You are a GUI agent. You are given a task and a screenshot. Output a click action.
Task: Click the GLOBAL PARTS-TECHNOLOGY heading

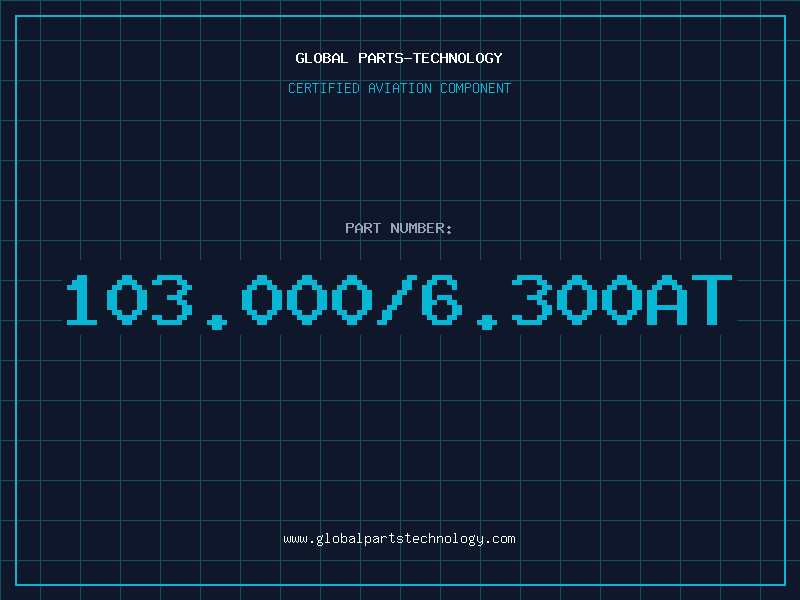click(x=399, y=58)
